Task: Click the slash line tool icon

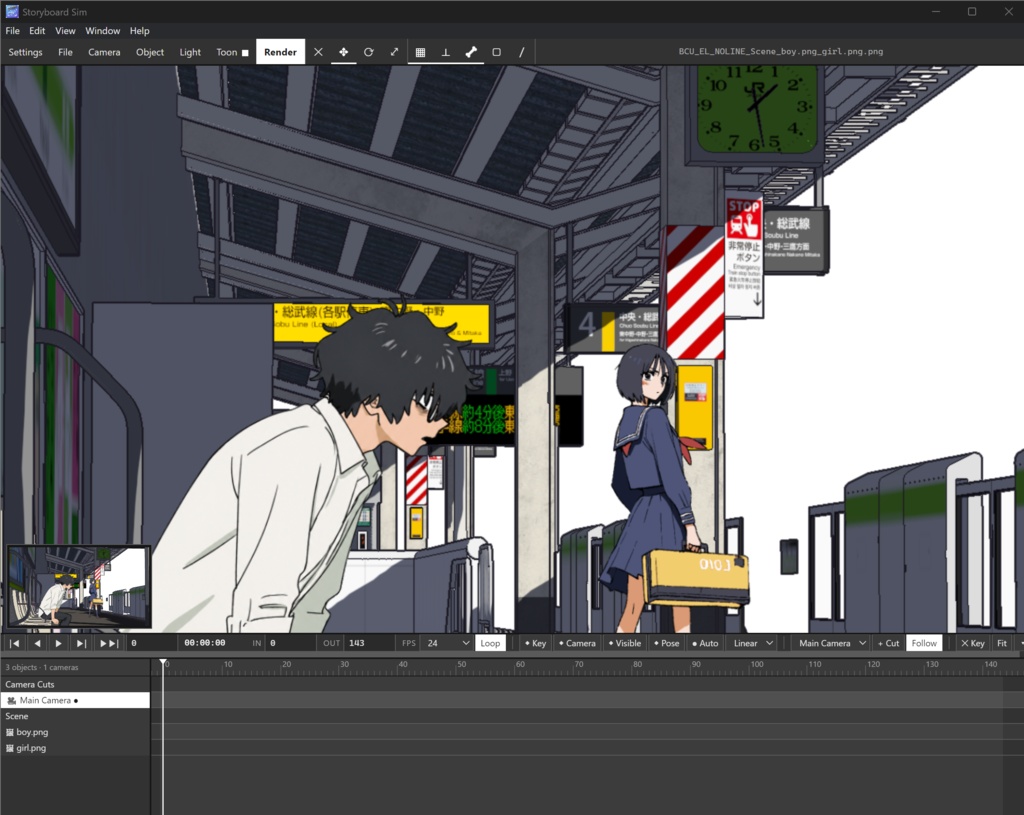Action: click(521, 52)
